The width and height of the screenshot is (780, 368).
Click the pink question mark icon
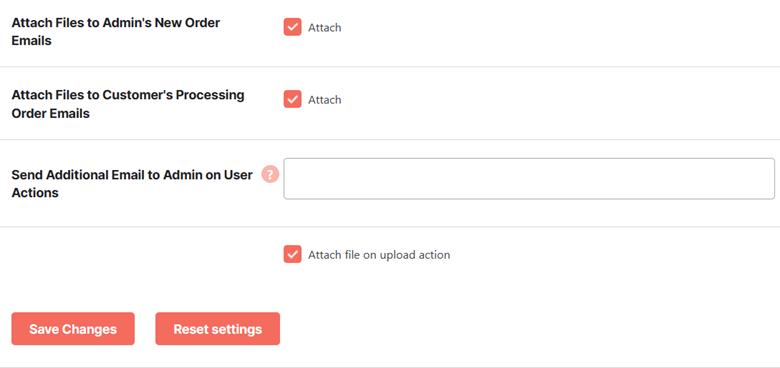tap(270, 175)
